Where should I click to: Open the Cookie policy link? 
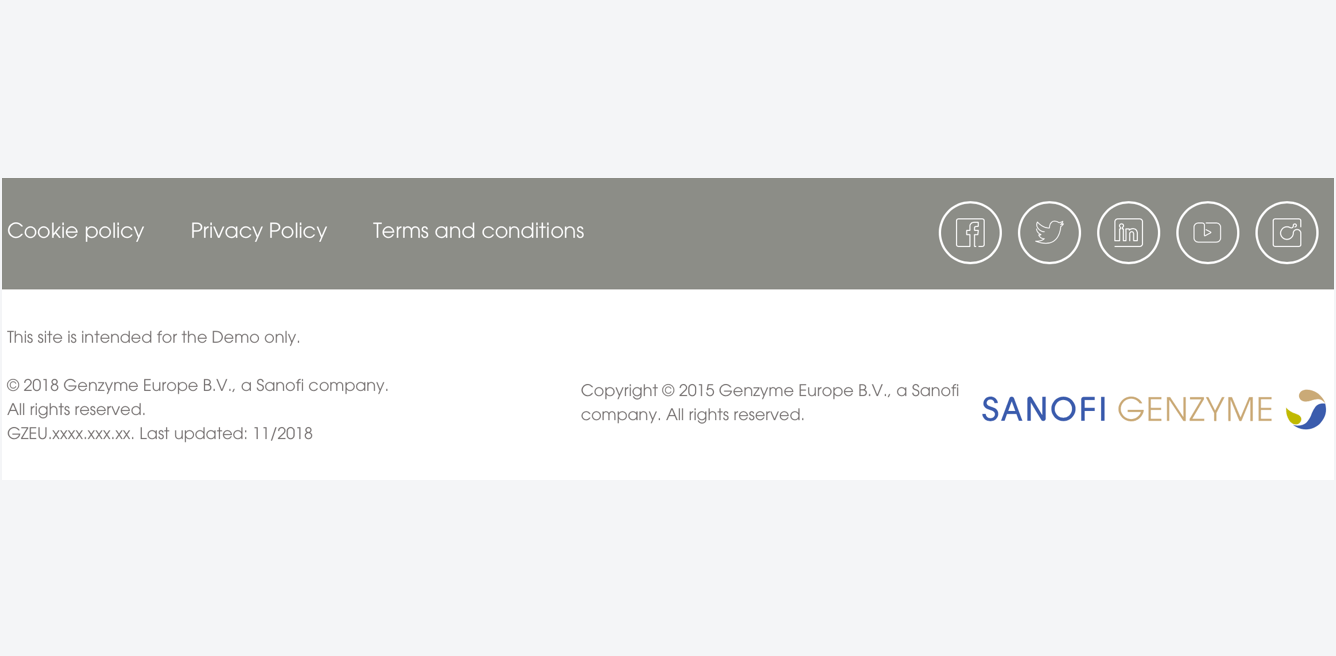76,231
